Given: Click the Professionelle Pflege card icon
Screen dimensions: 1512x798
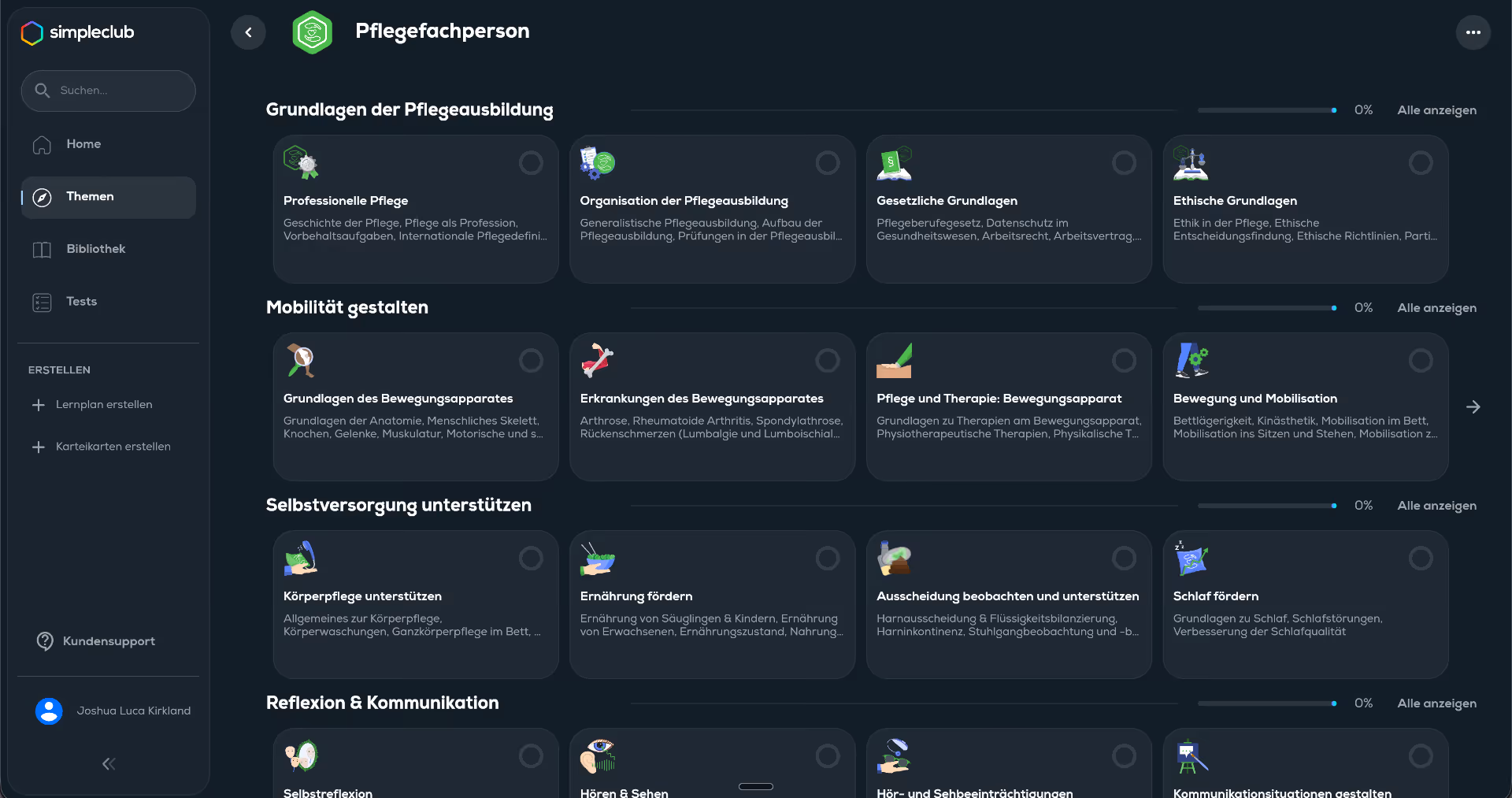Looking at the screenshot, I should pyautogui.click(x=301, y=163).
